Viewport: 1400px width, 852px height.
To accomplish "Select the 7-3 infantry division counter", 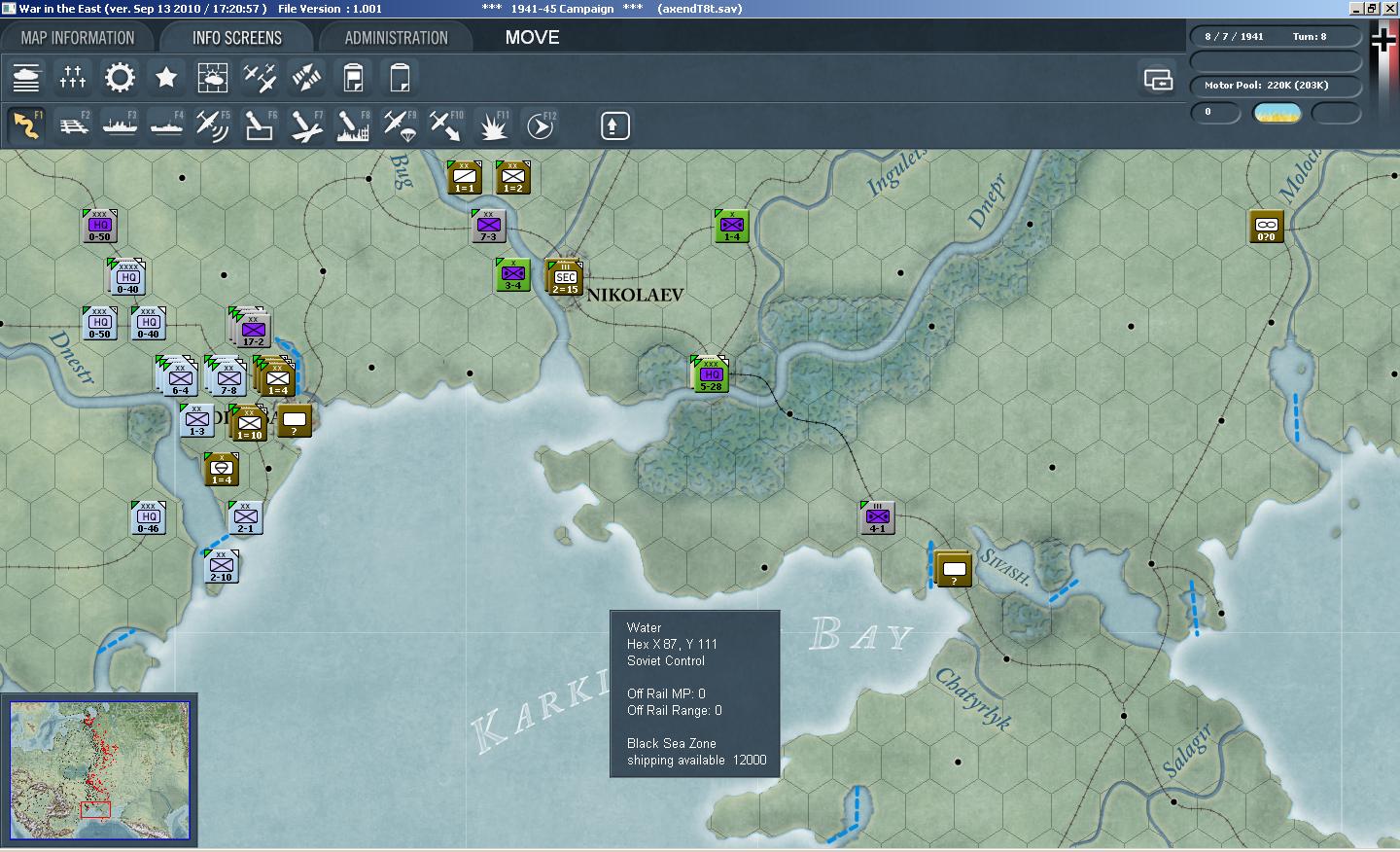I will coord(488,226).
